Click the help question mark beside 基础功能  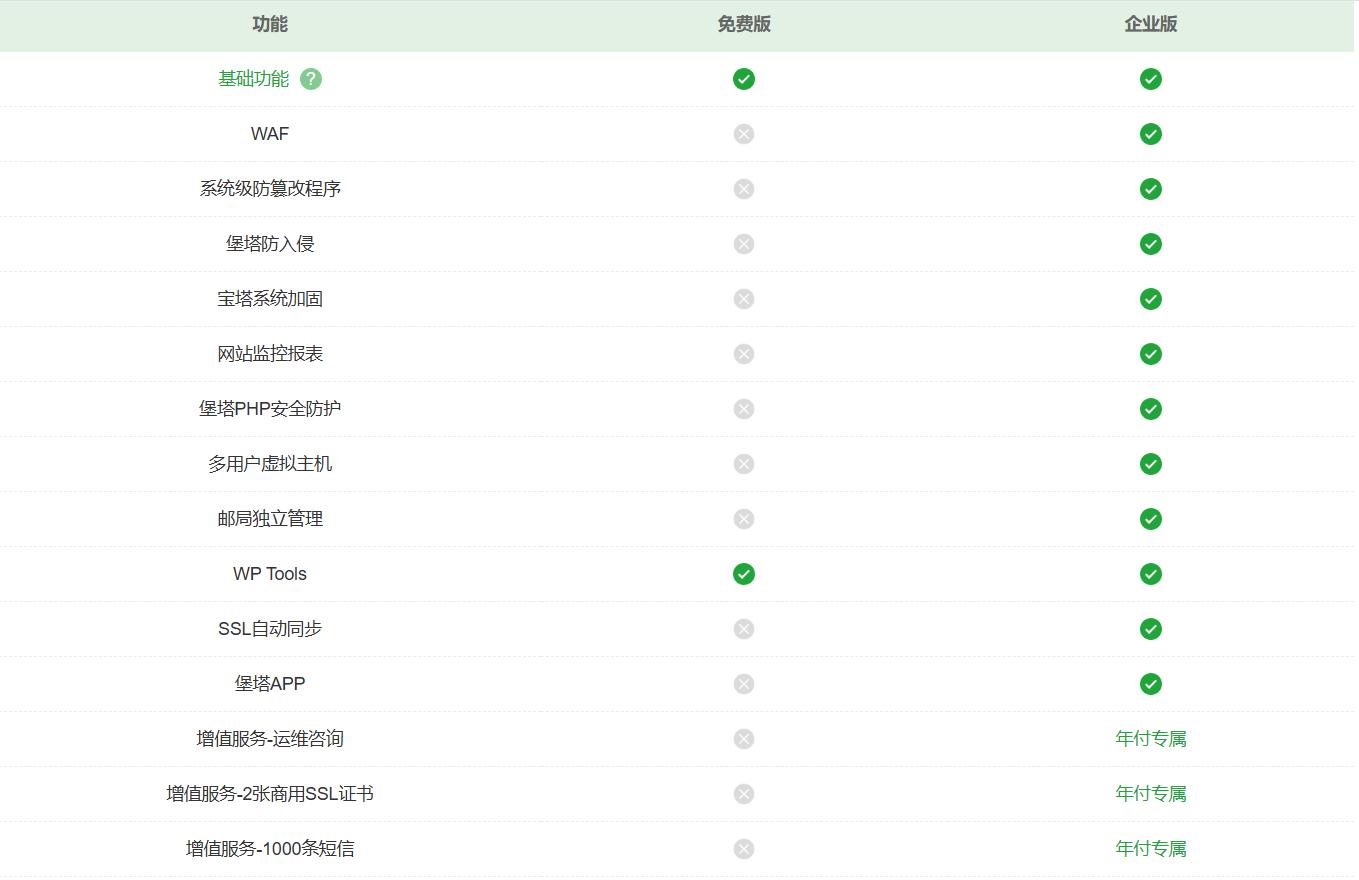click(311, 79)
